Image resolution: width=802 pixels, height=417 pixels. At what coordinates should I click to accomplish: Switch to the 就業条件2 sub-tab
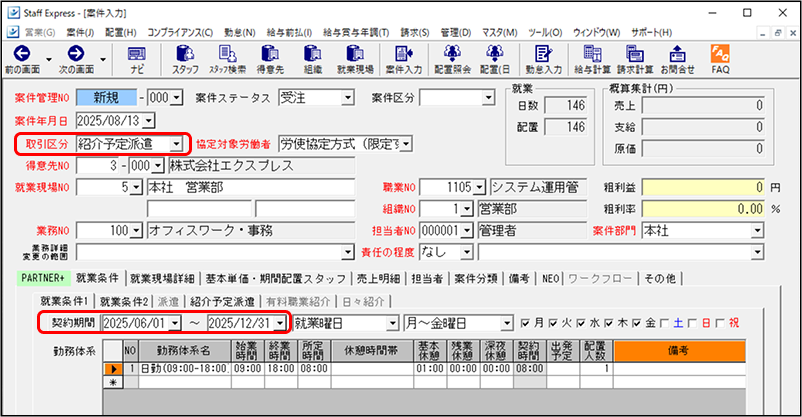tap(124, 301)
